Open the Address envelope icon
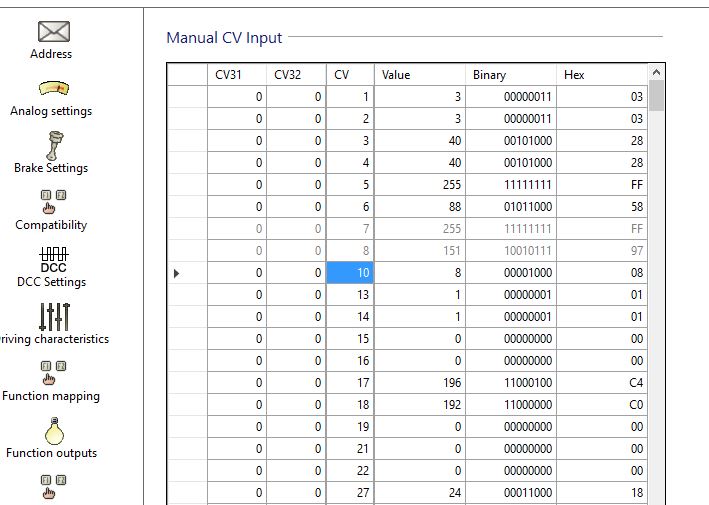The height and width of the screenshot is (505, 709). [51, 33]
